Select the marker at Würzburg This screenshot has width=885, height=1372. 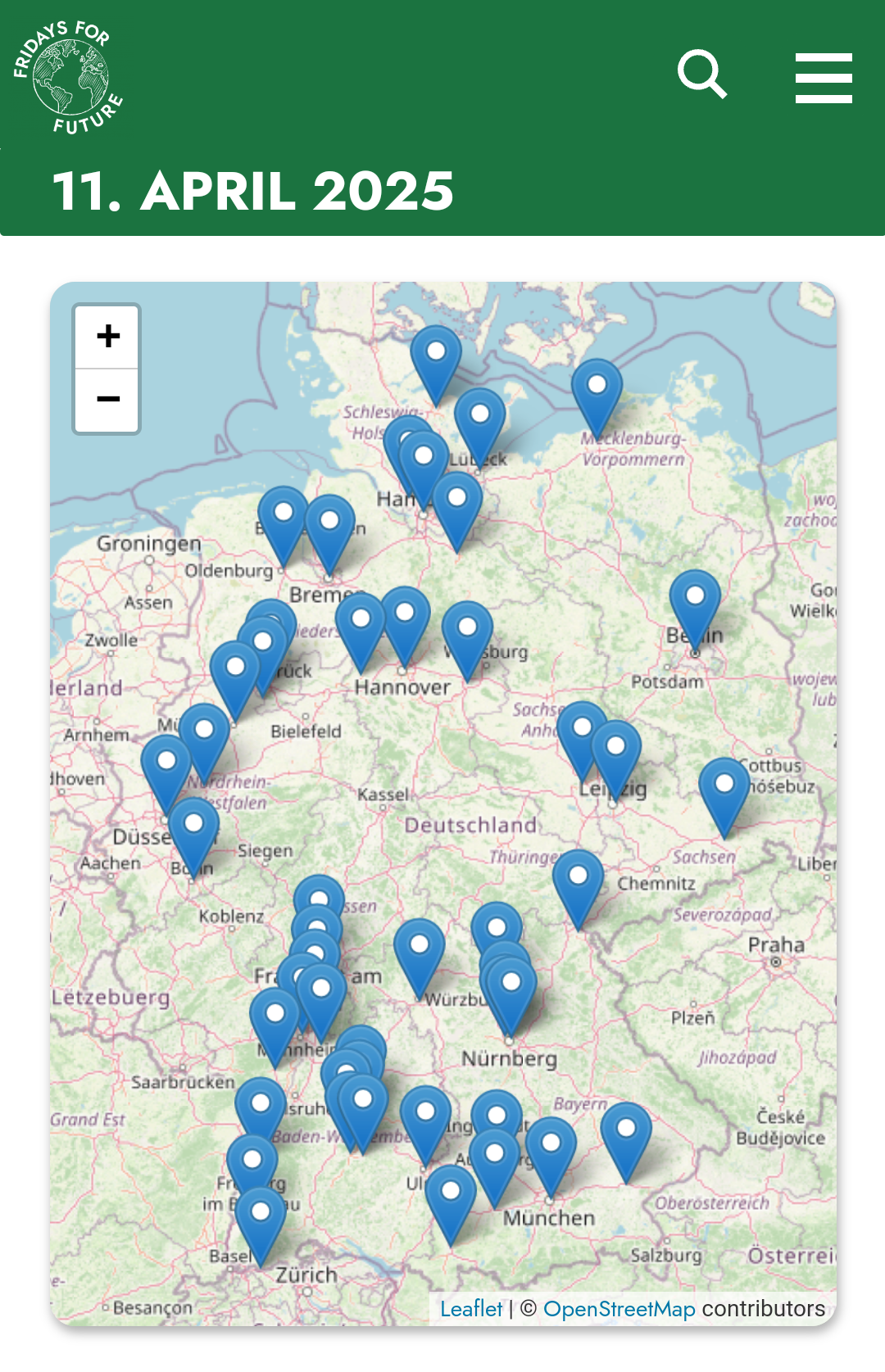click(x=420, y=959)
